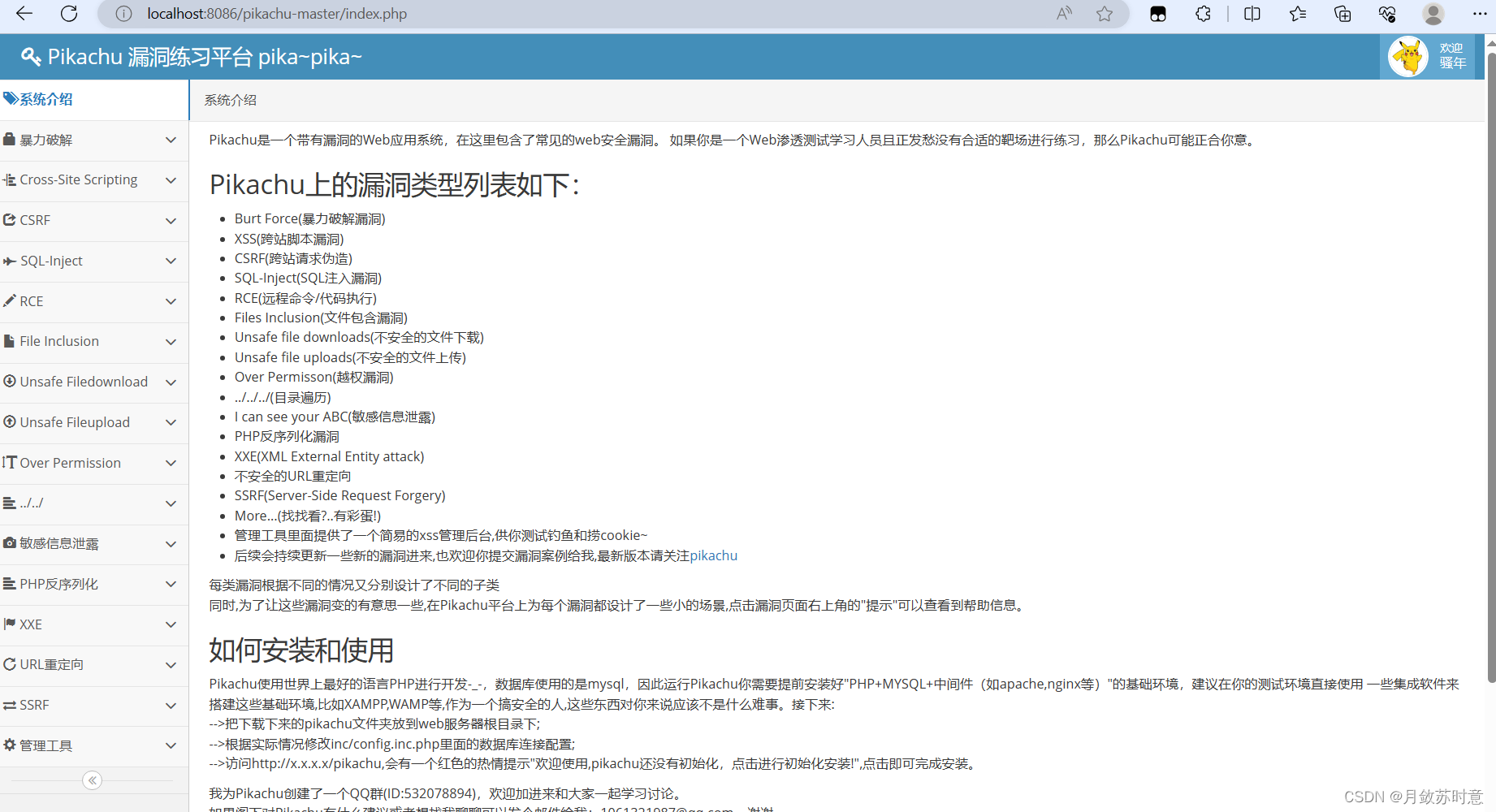Open the PHP反序列化 menu item
The height and width of the screenshot is (812, 1496).
(x=94, y=585)
